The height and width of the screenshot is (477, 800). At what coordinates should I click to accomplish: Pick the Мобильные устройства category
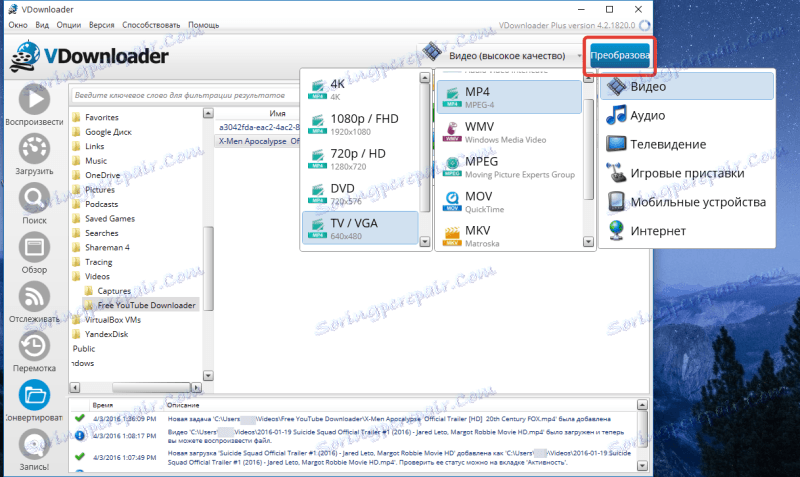[687, 202]
